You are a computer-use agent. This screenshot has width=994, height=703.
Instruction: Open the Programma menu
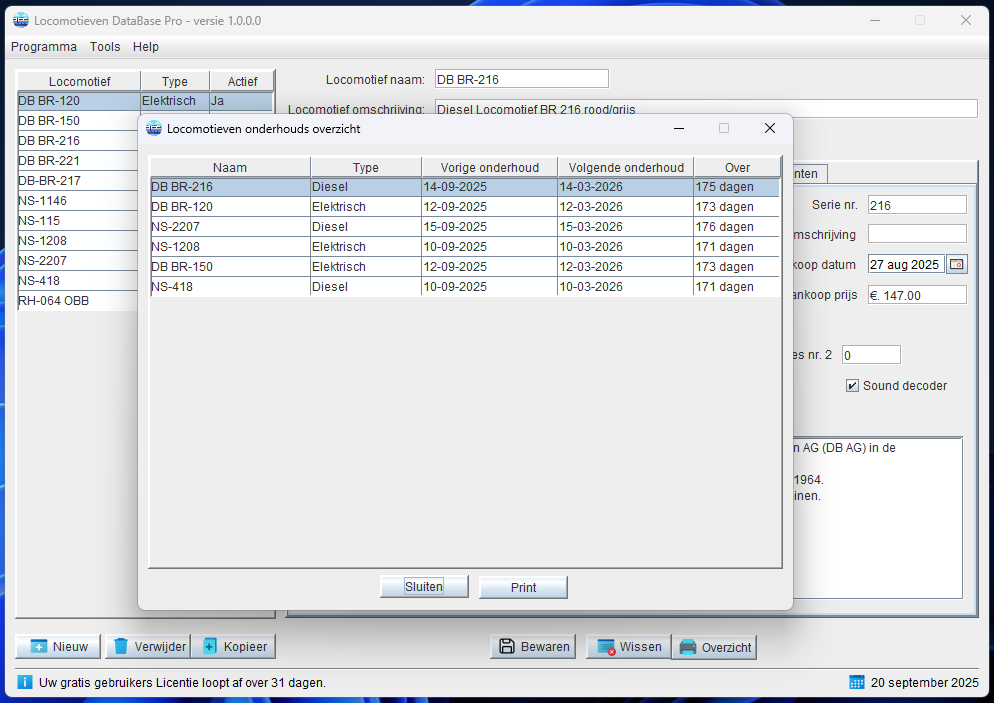pos(44,47)
